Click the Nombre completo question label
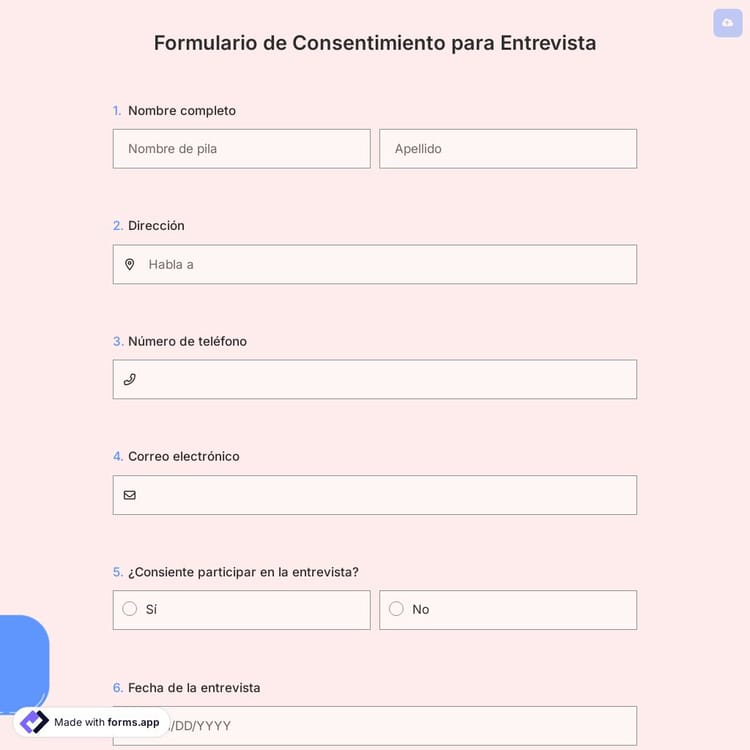750x750 pixels. 181,111
